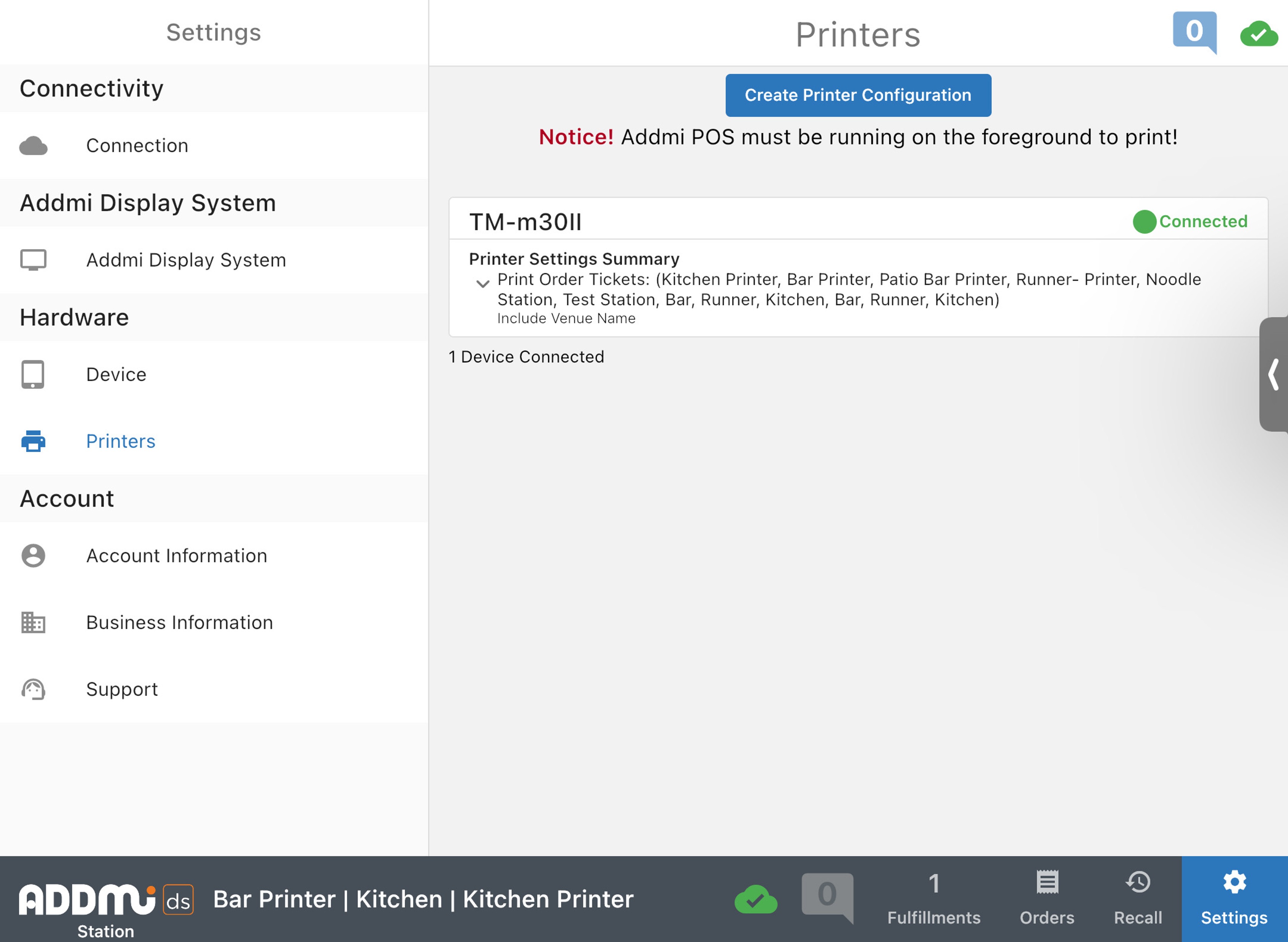Expand the Print Order Tickets chevron

483,283
